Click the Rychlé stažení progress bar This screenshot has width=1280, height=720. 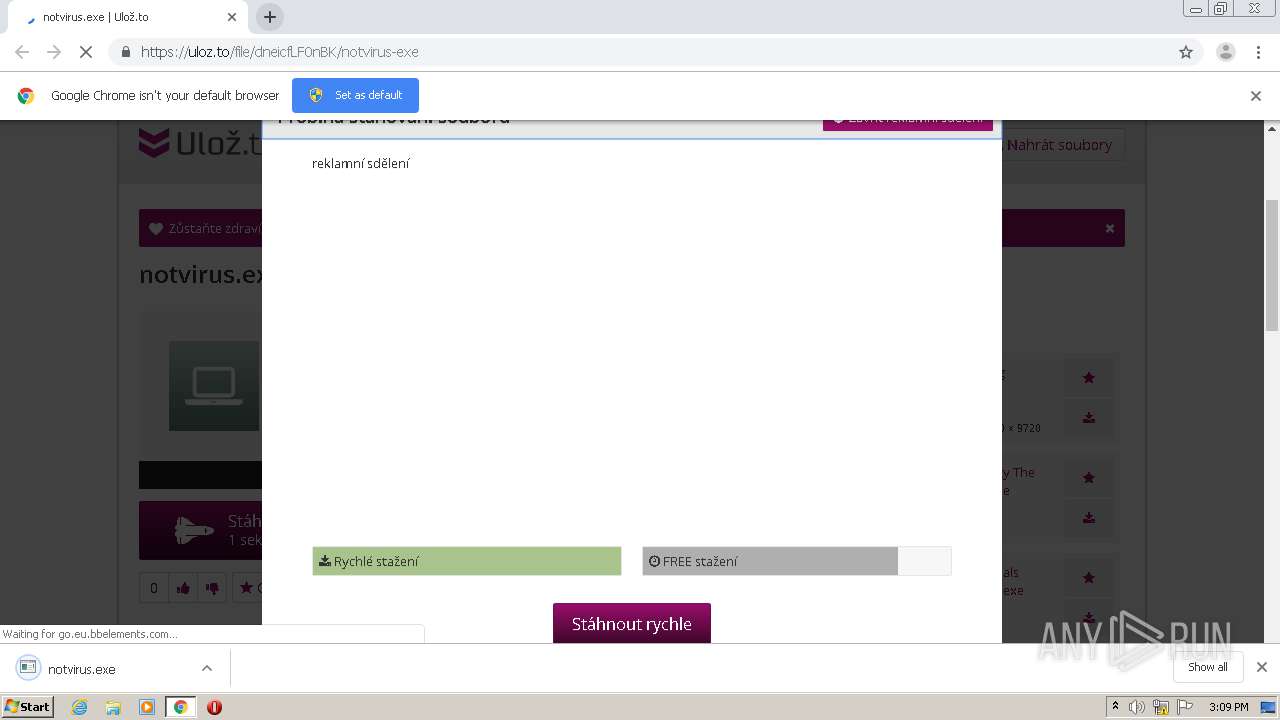467,561
